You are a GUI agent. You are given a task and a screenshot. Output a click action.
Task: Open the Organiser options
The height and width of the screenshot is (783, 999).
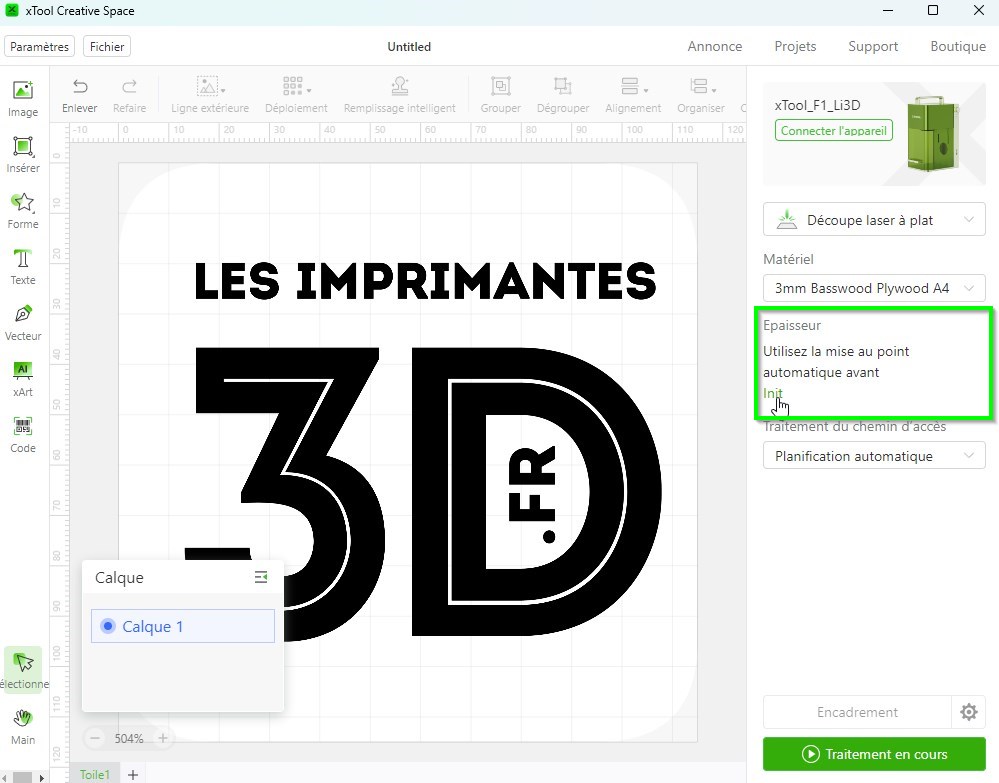[701, 96]
